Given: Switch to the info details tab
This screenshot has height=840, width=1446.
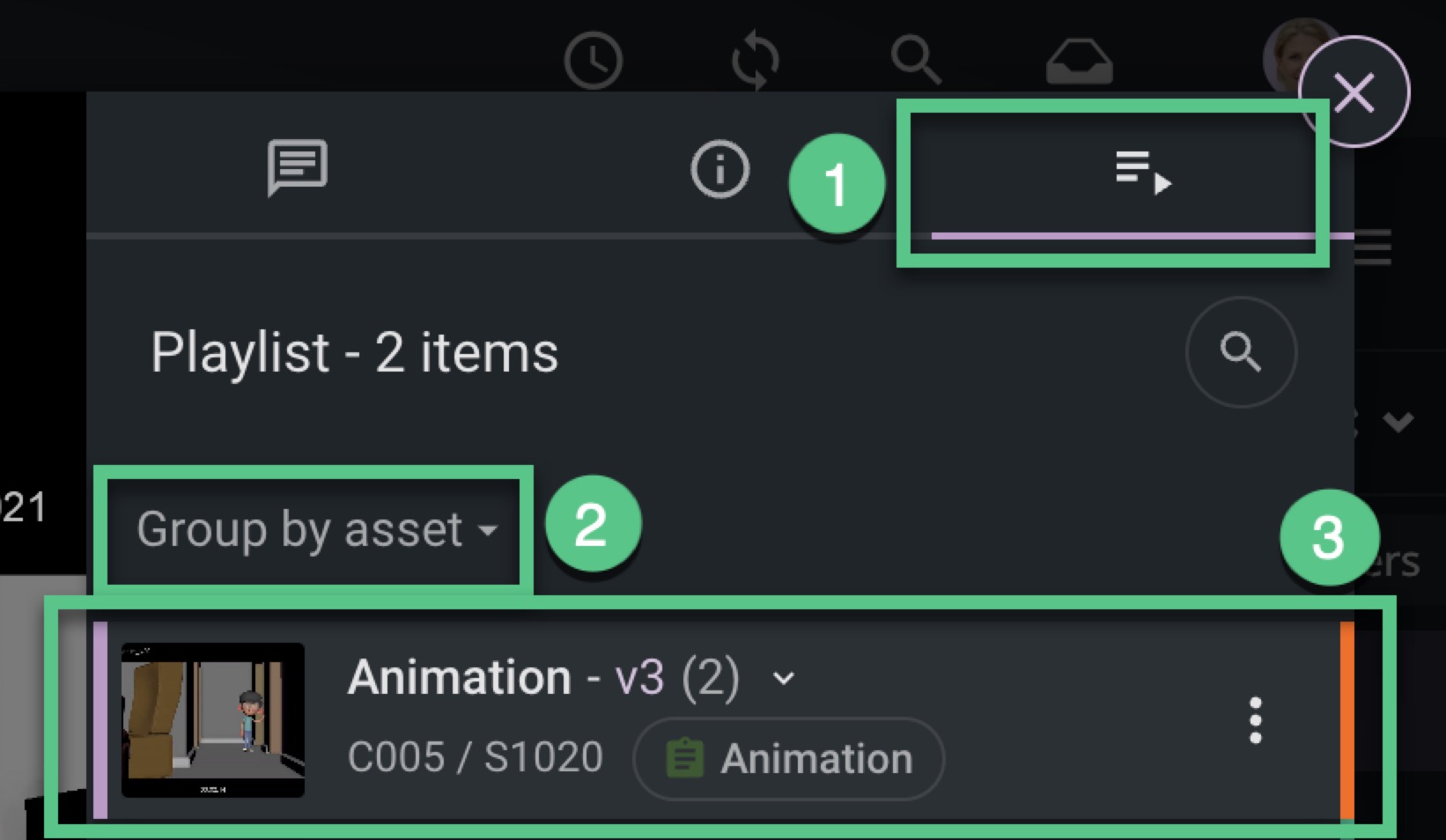Looking at the screenshot, I should pyautogui.click(x=719, y=169).
